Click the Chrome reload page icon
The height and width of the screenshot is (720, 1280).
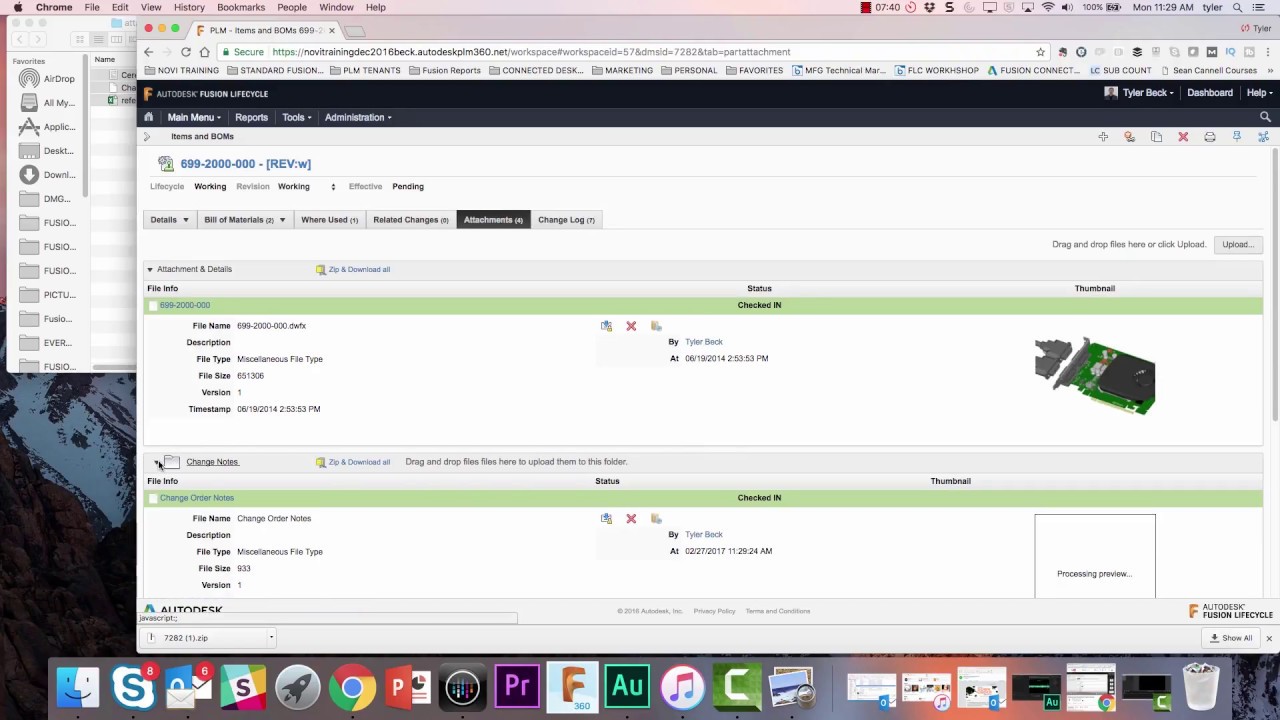coord(186,52)
